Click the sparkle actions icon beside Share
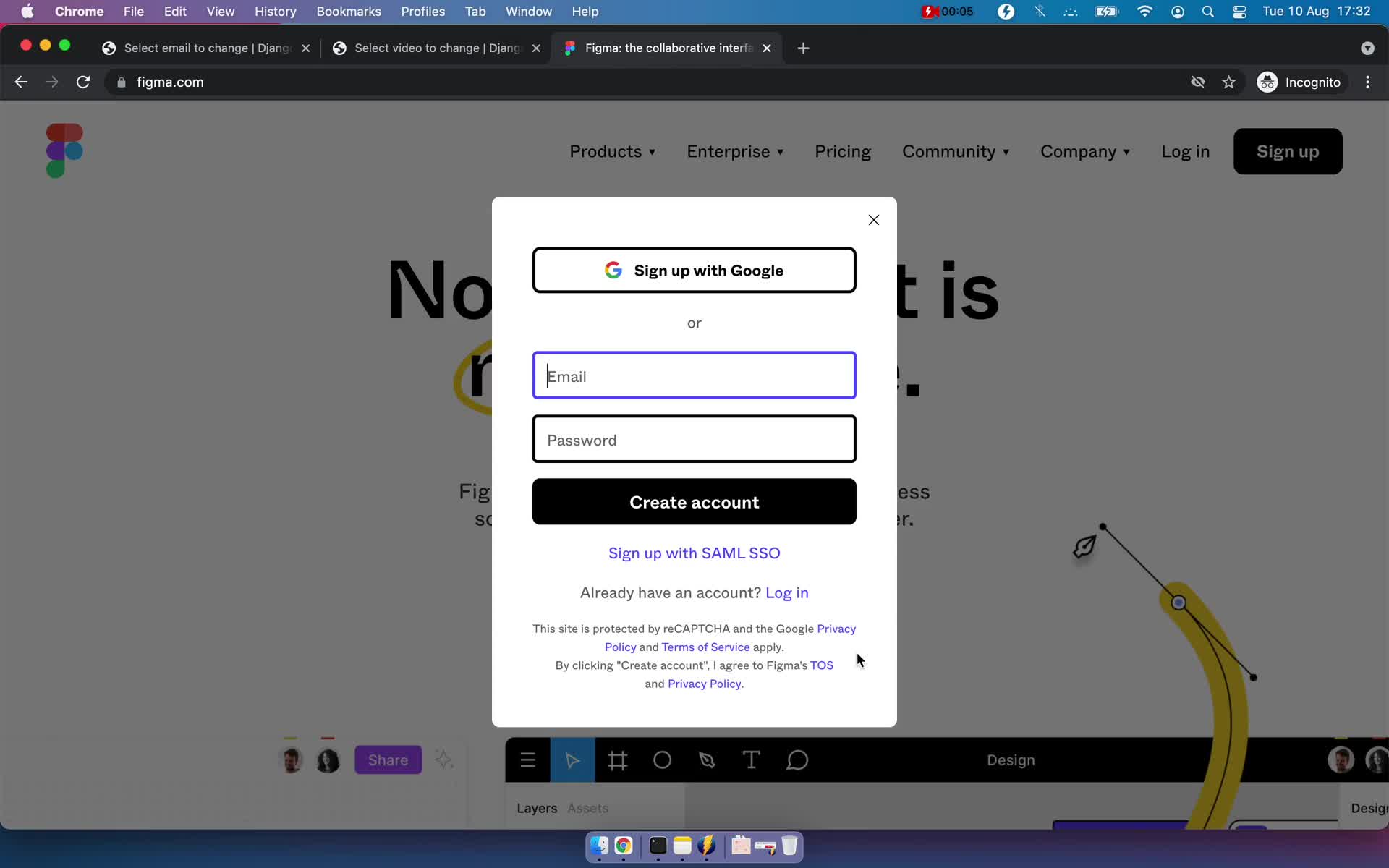1389x868 pixels. click(x=444, y=759)
